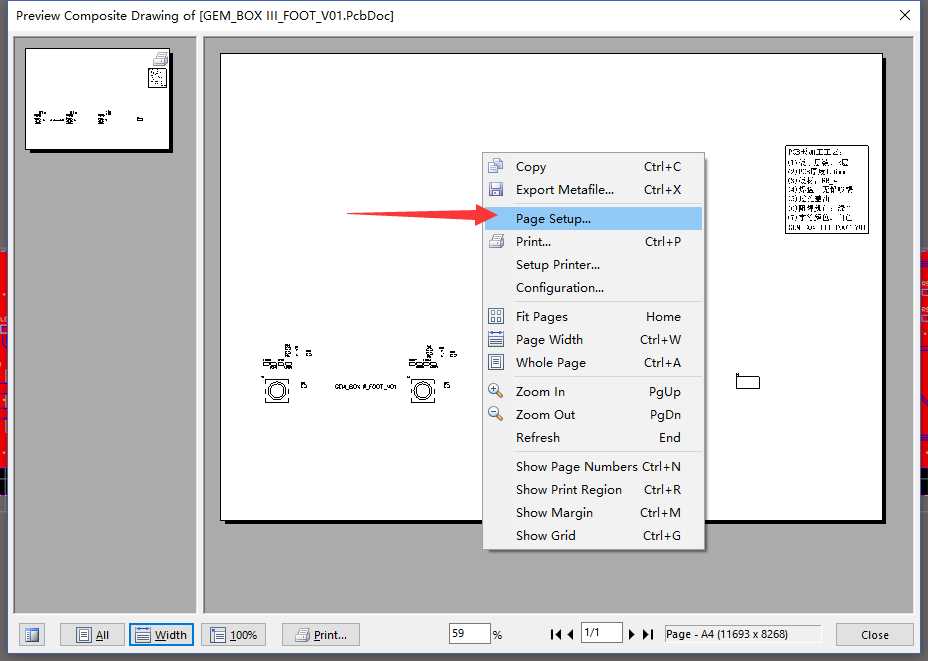Select the page thumbnail in left panel

pyautogui.click(x=98, y=99)
